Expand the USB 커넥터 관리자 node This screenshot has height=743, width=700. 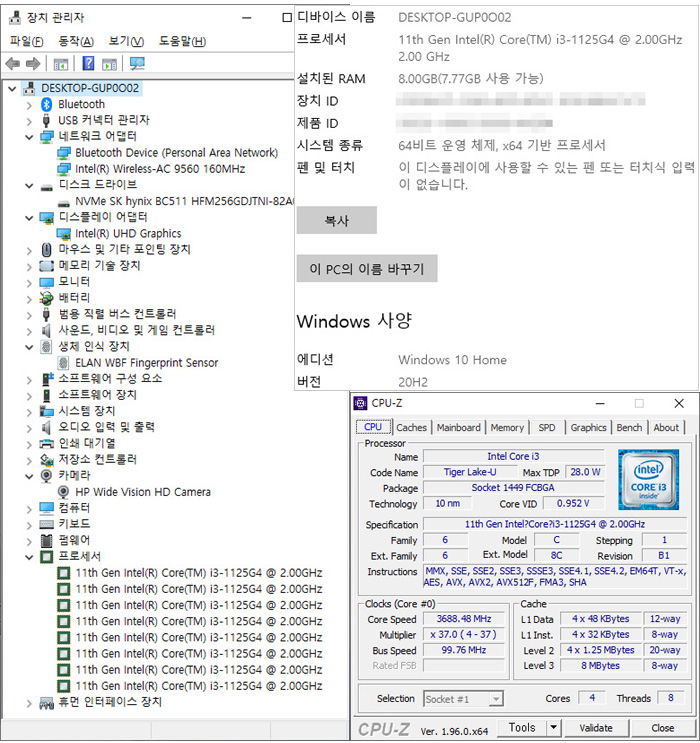pos(28,120)
